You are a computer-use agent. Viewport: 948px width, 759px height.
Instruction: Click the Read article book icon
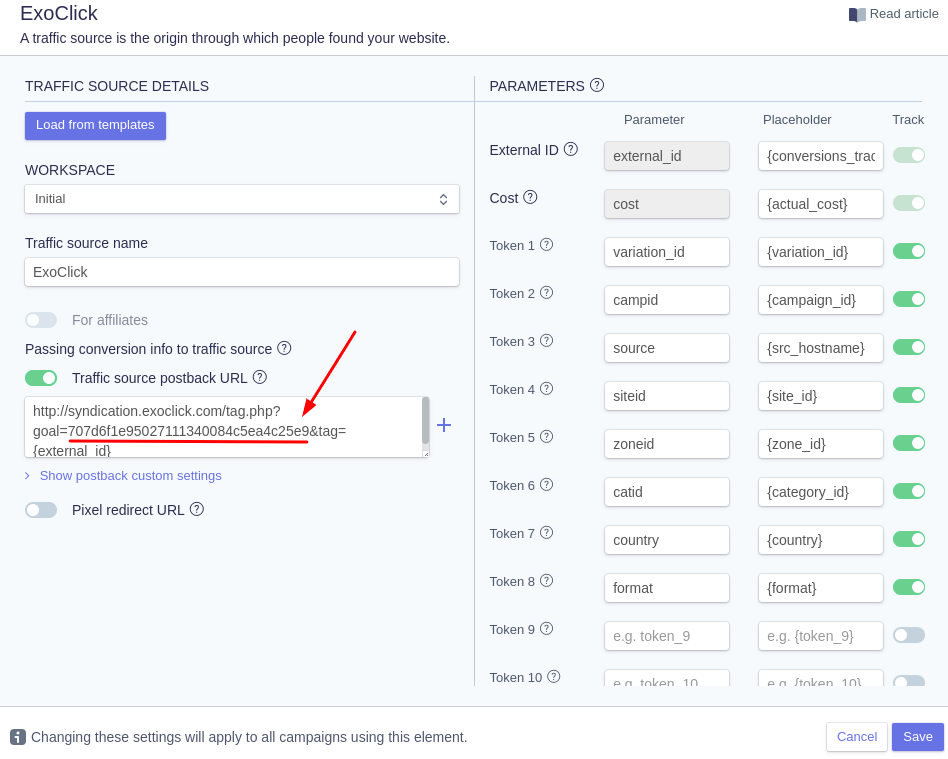[857, 14]
